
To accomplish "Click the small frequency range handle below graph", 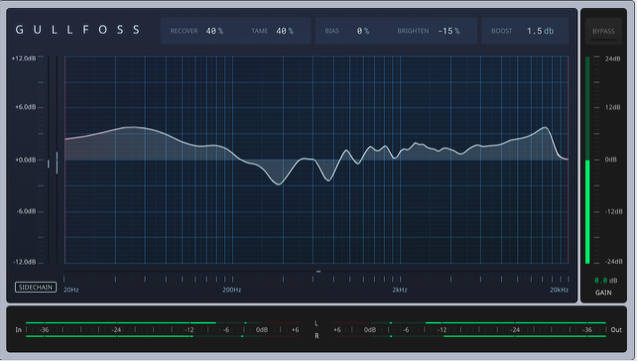I will 318,271.
